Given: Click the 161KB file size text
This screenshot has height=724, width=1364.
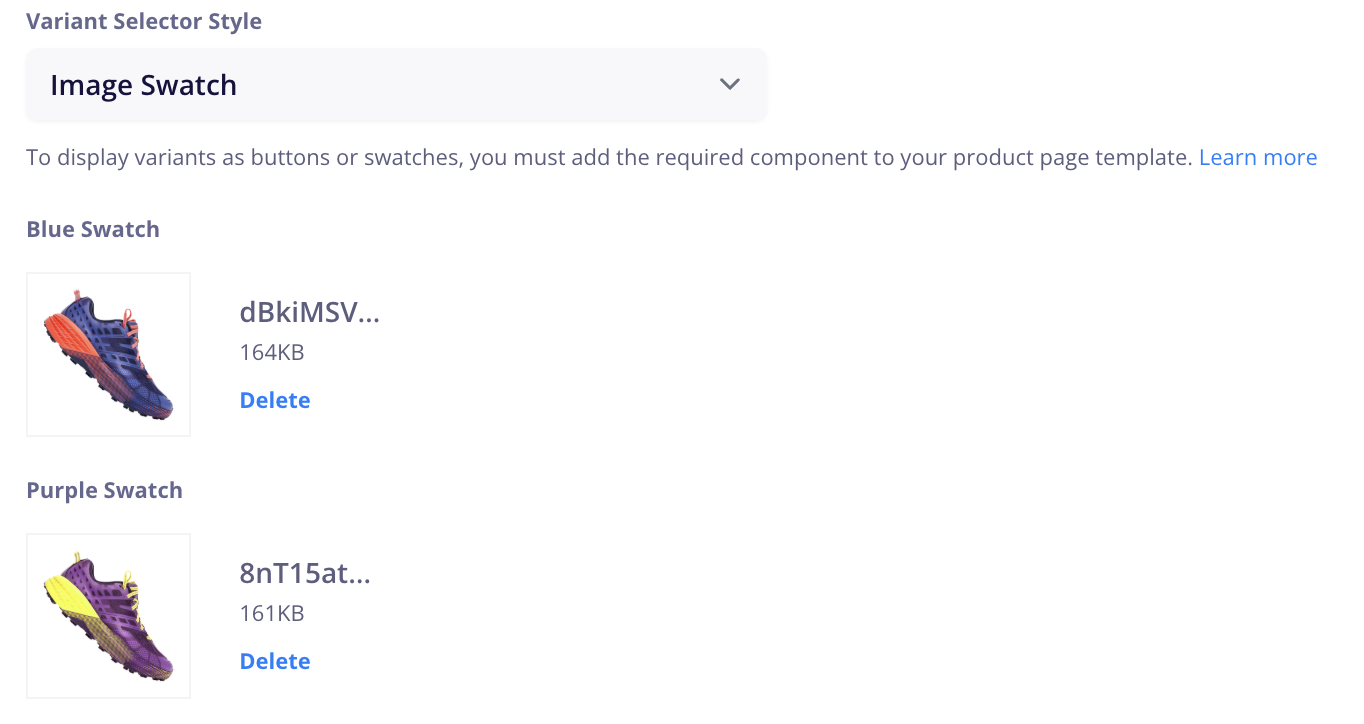Looking at the screenshot, I should click(x=272, y=613).
